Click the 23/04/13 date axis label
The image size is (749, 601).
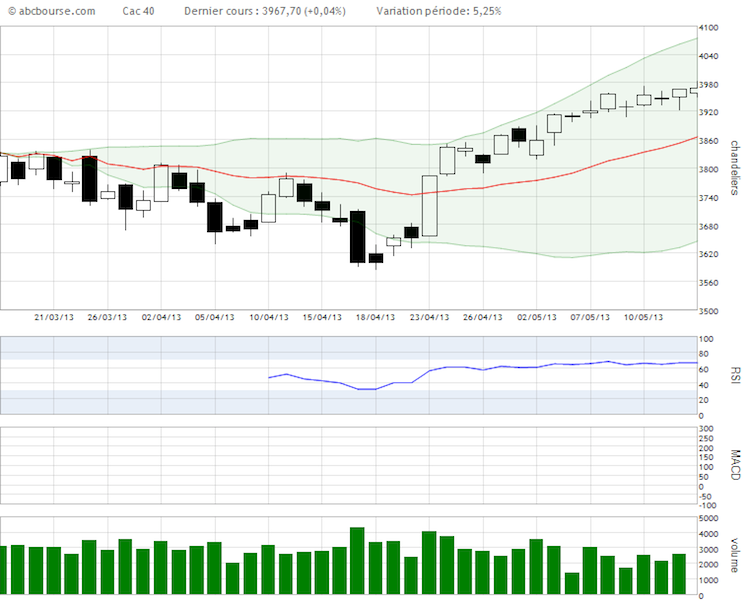point(429,317)
